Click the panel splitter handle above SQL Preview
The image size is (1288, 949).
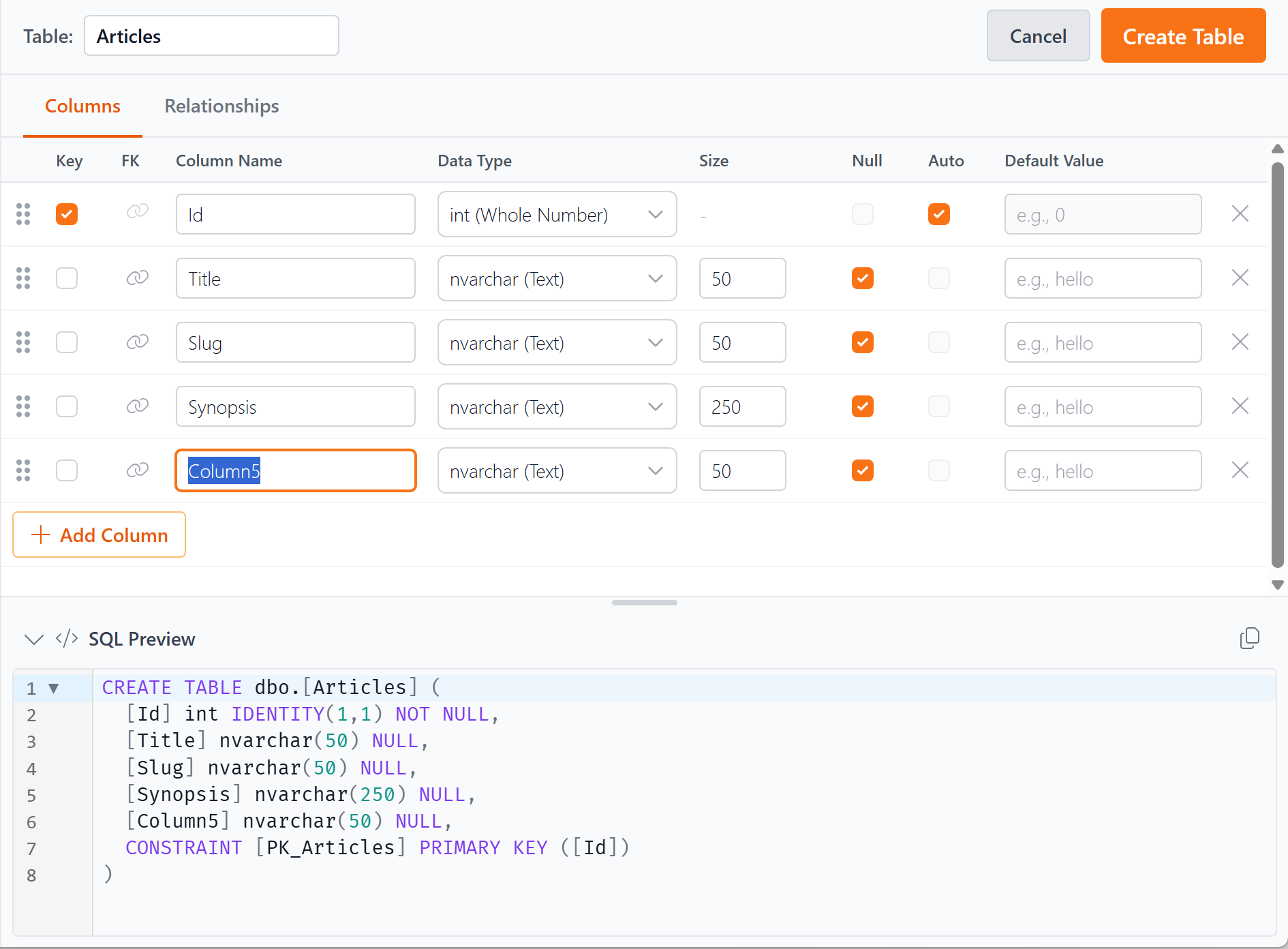point(645,603)
